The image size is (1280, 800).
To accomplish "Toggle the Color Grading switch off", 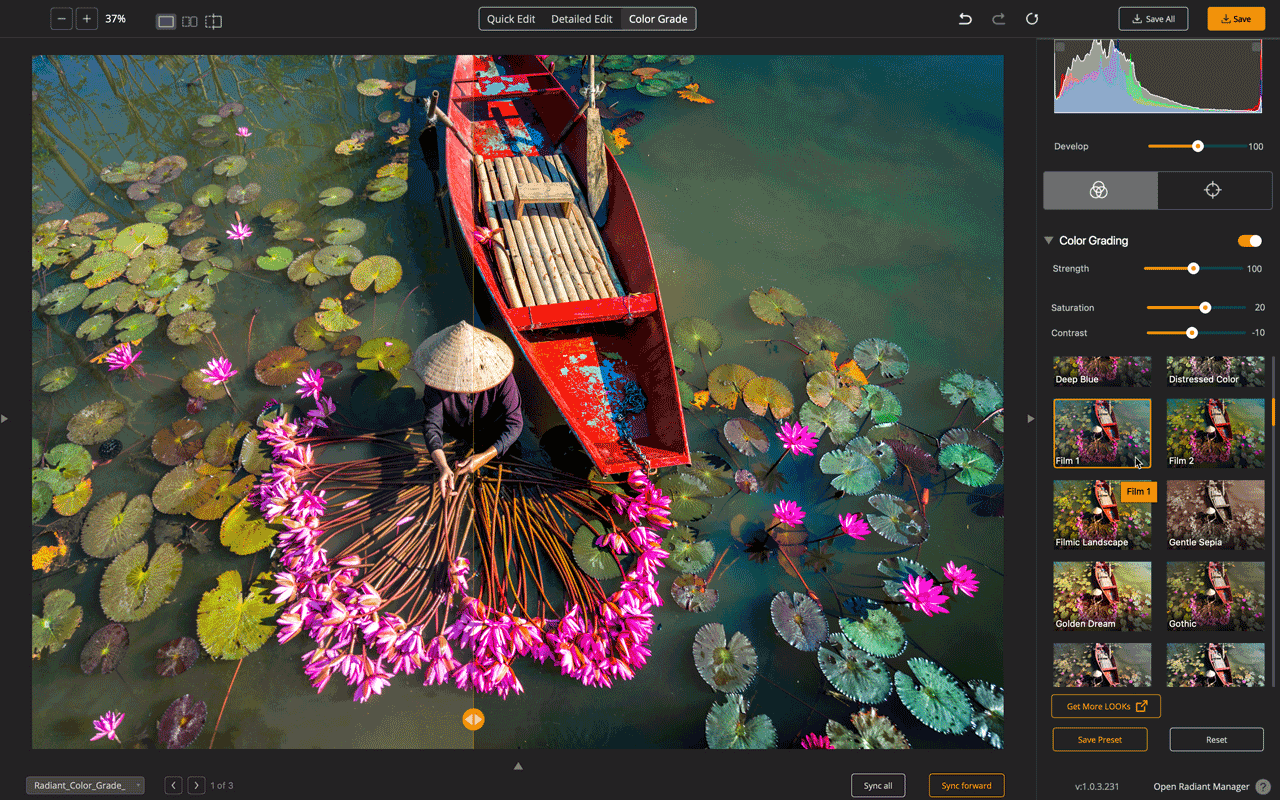I will 1249,241.
